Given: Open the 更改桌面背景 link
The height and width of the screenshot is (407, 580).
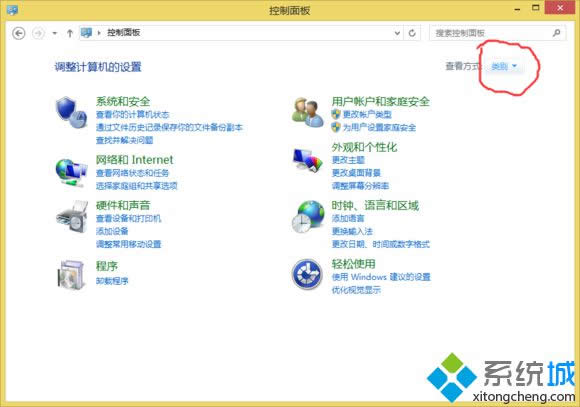Looking at the screenshot, I should click(x=356, y=173).
